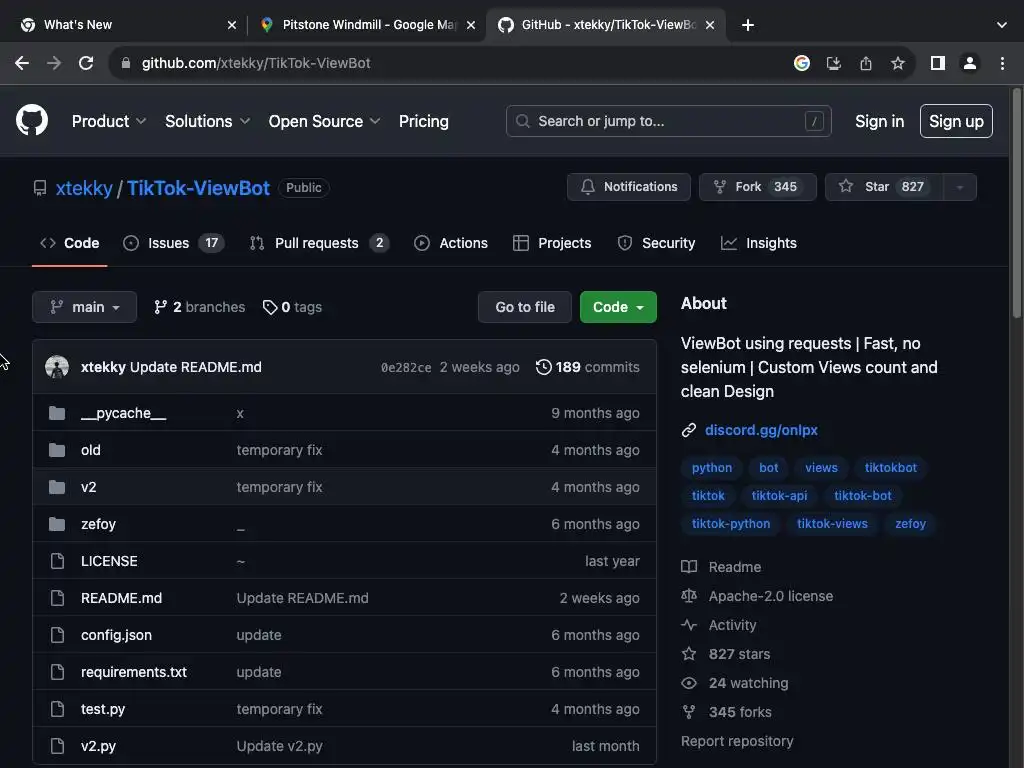Open the Security tab
Screen dimensions: 1024x768
[656, 243]
